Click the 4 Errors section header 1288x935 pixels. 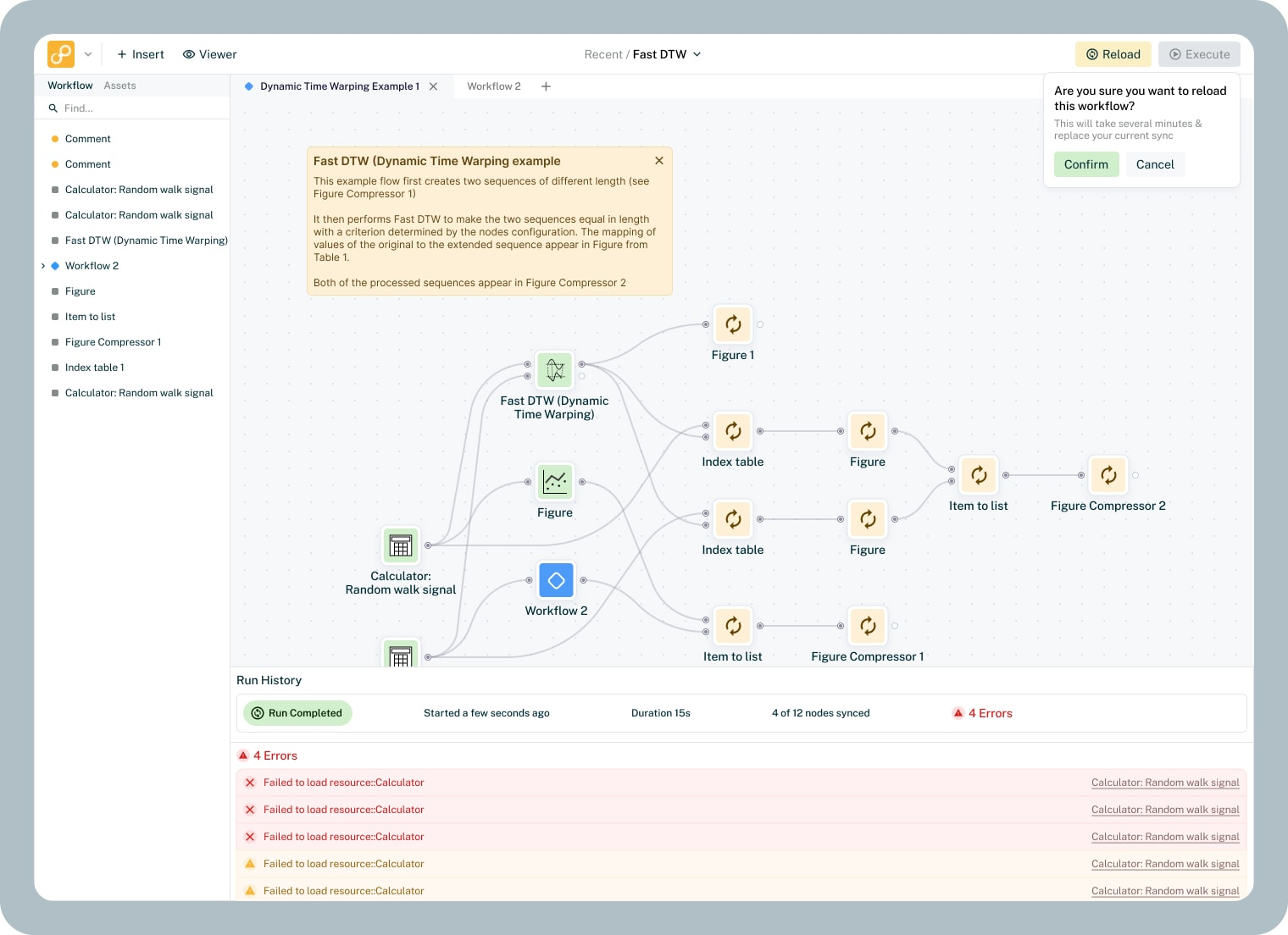[267, 755]
